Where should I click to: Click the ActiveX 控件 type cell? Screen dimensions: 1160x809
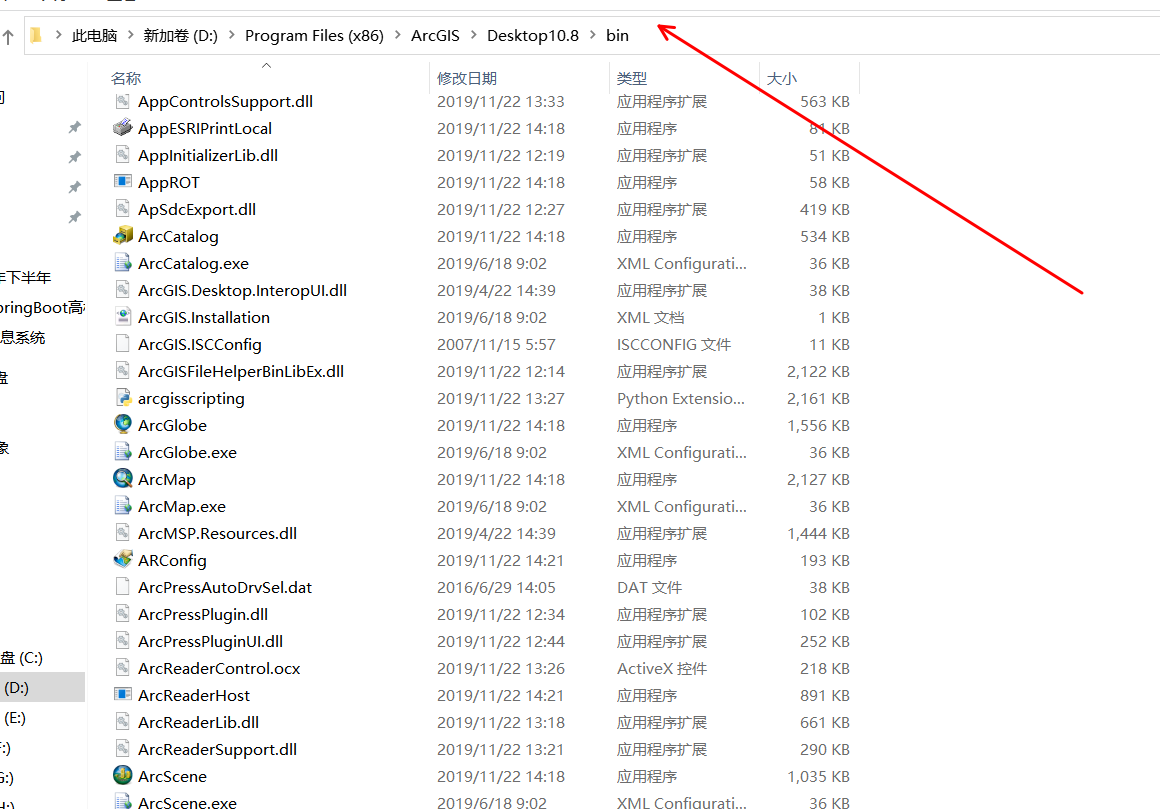[x=661, y=668]
